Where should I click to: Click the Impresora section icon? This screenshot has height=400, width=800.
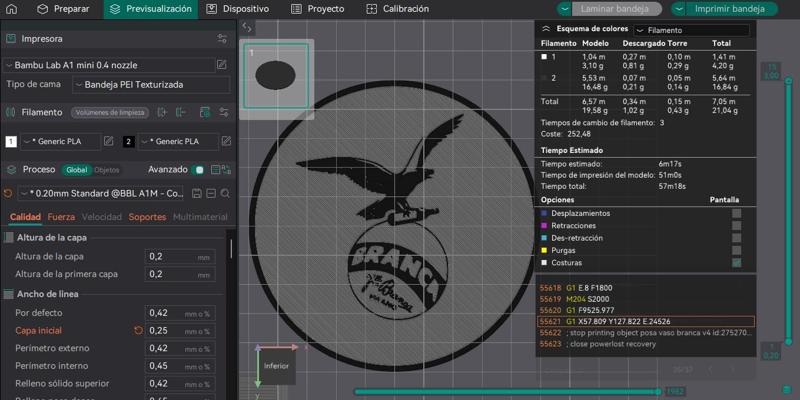coord(10,39)
